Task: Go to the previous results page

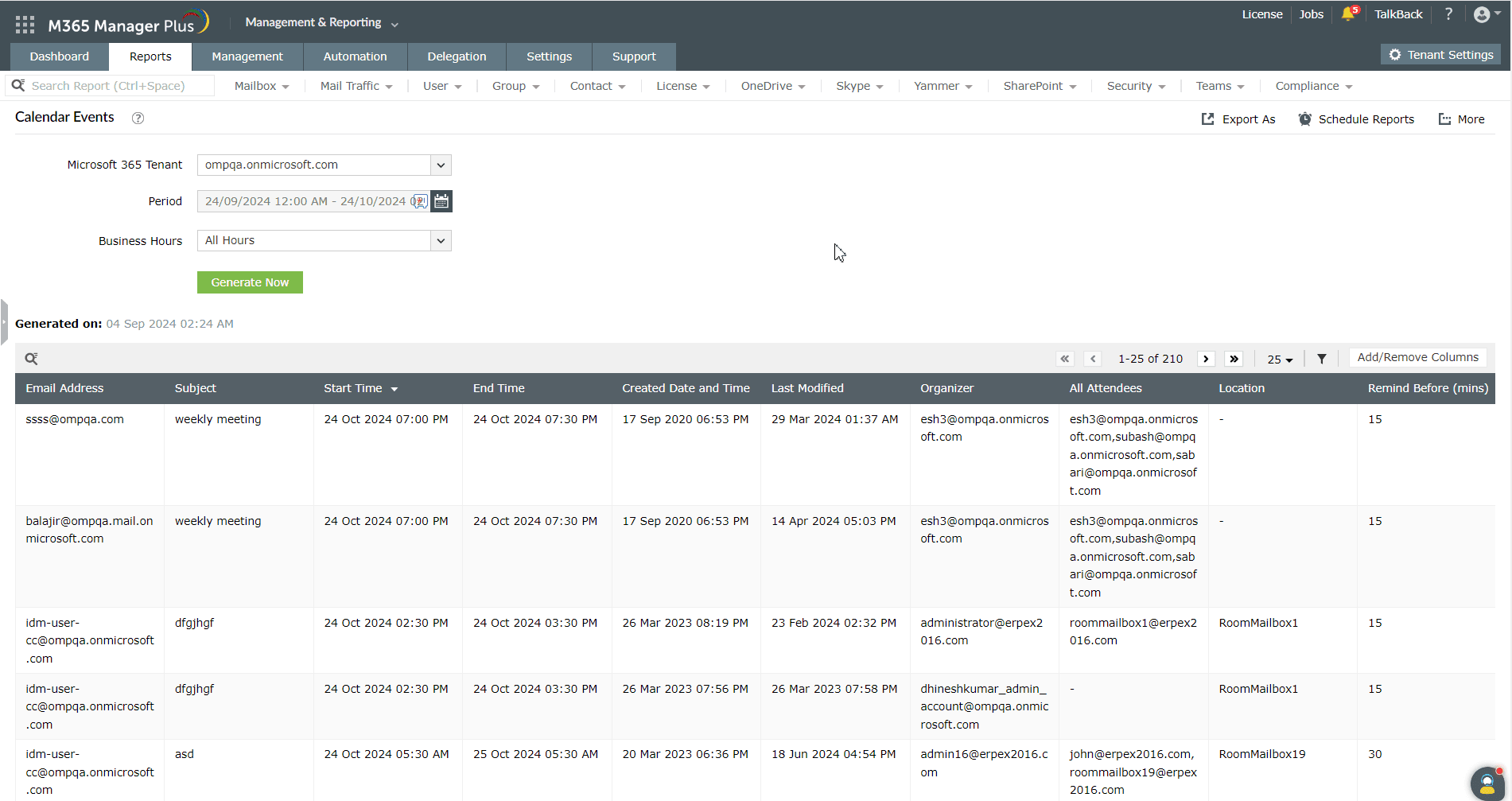Action: (1093, 359)
